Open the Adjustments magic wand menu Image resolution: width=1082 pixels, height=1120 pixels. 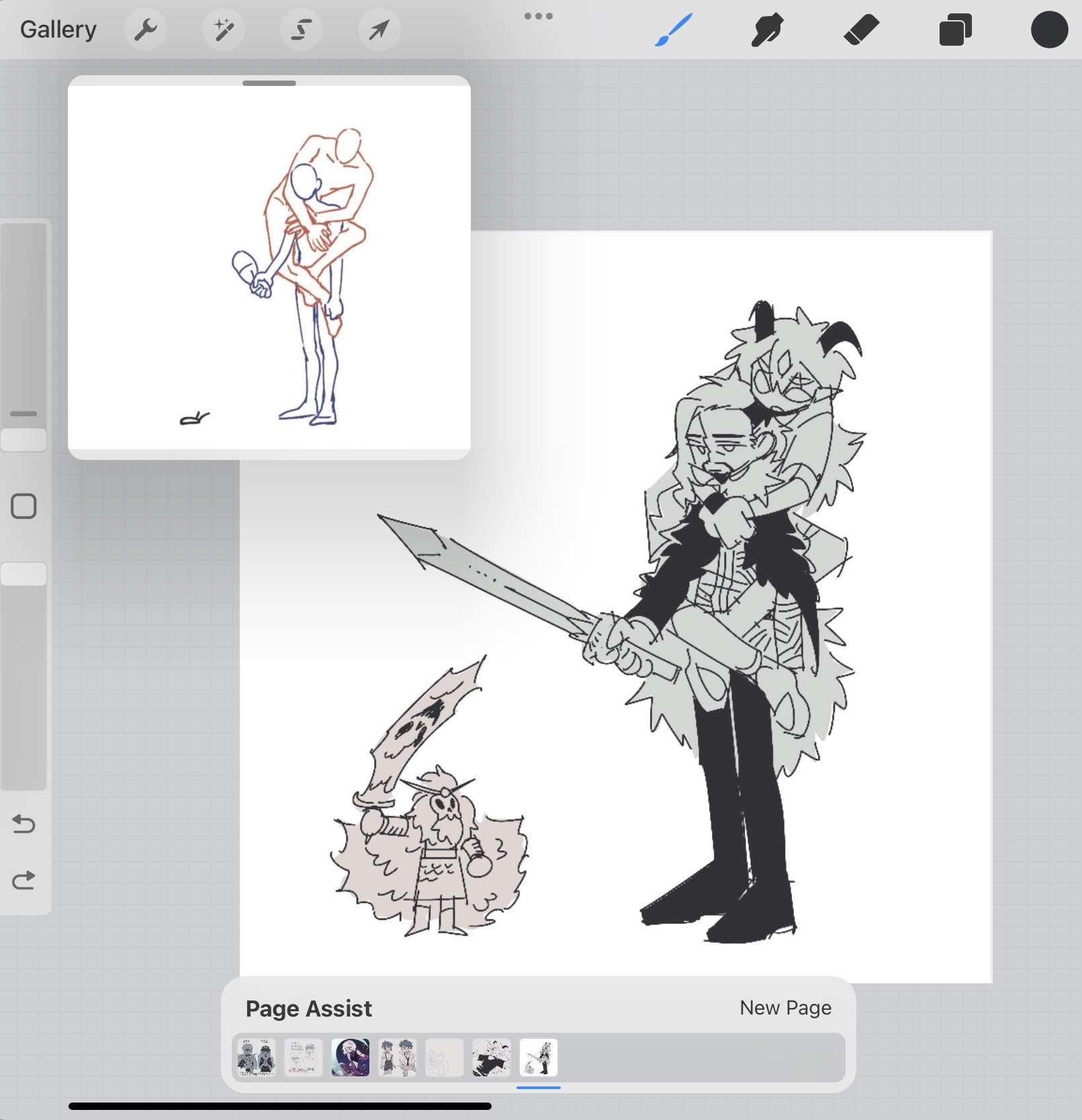(224, 30)
